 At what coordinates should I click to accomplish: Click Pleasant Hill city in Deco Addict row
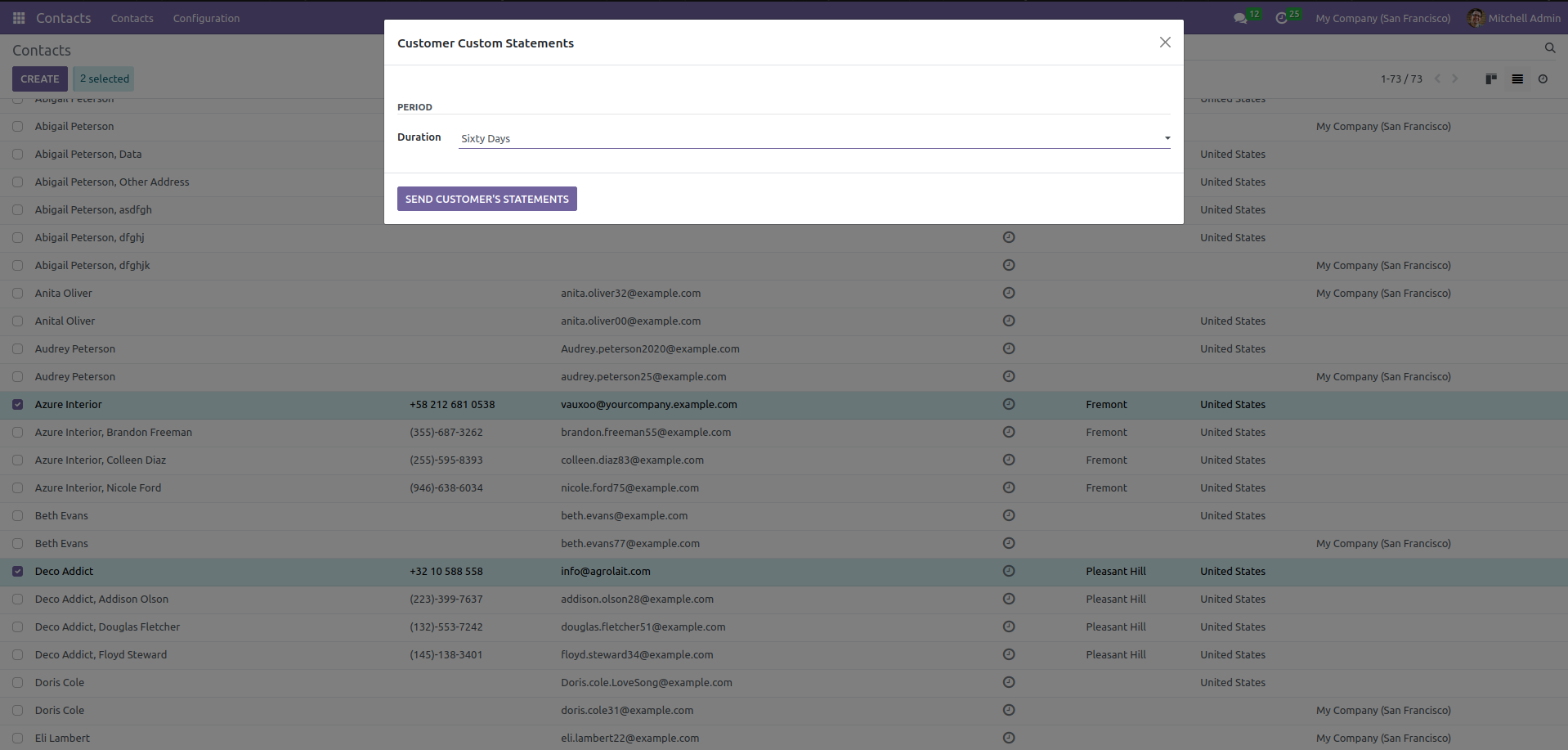[1116, 571]
